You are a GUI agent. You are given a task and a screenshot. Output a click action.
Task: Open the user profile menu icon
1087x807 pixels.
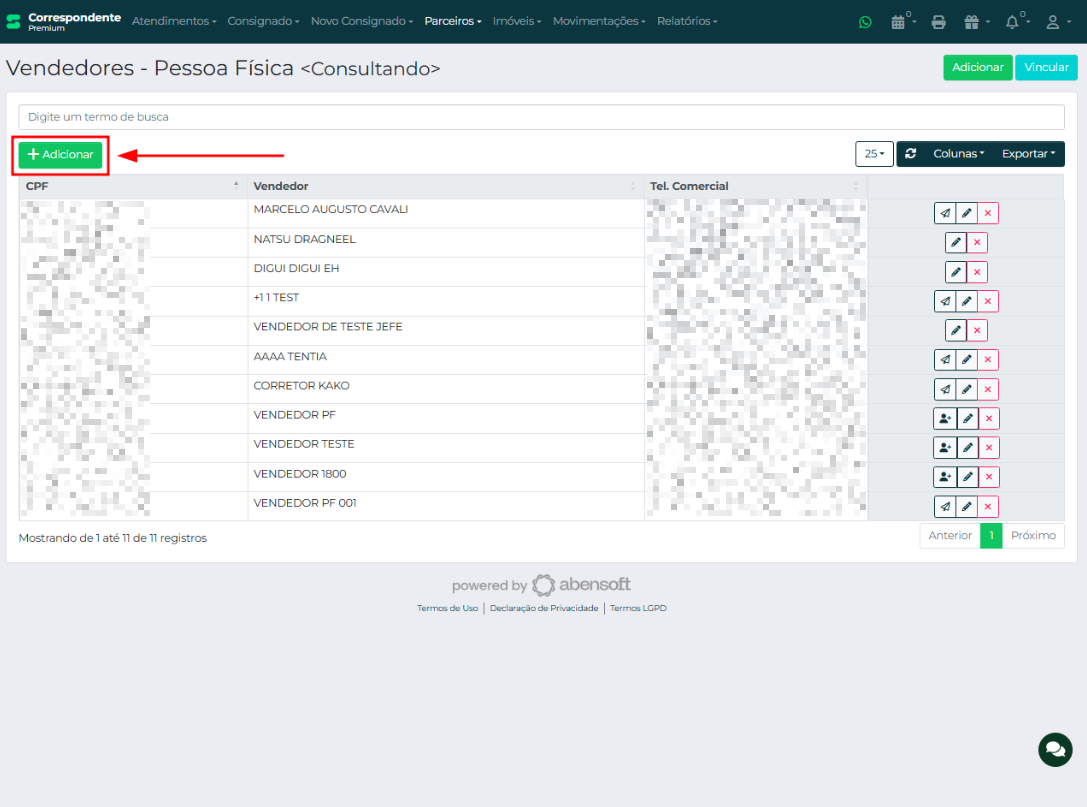(1052, 22)
